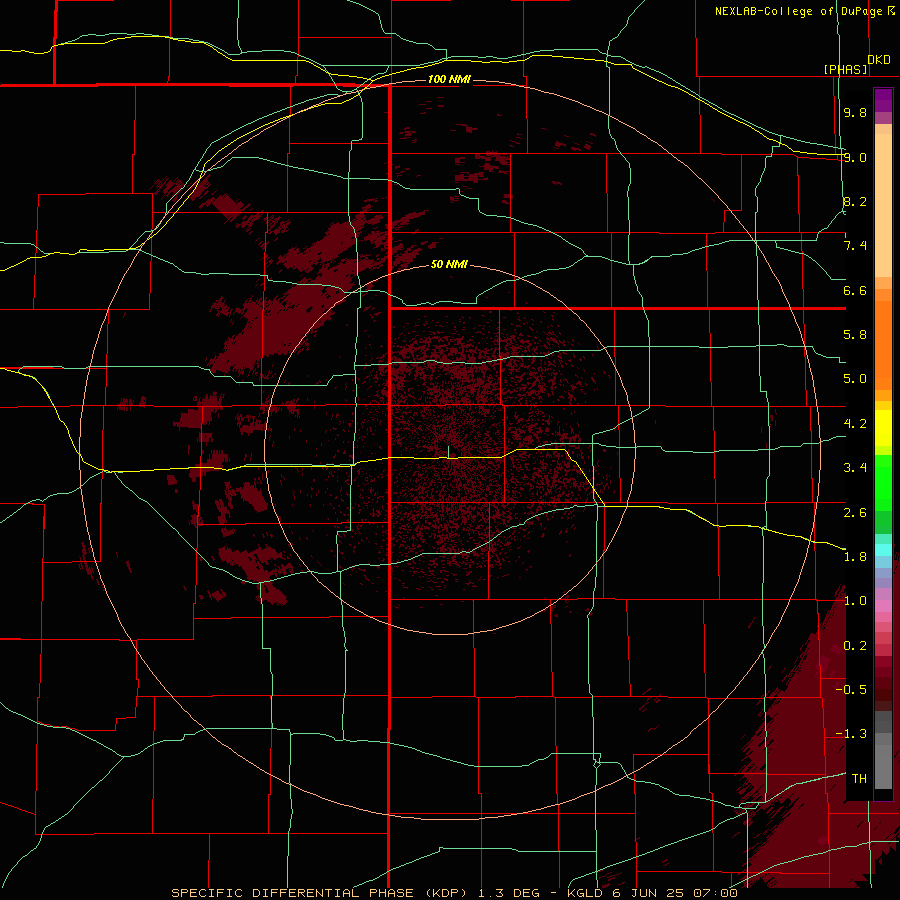
Task: Click the radar product caption at the bottom
Action: 454,893
